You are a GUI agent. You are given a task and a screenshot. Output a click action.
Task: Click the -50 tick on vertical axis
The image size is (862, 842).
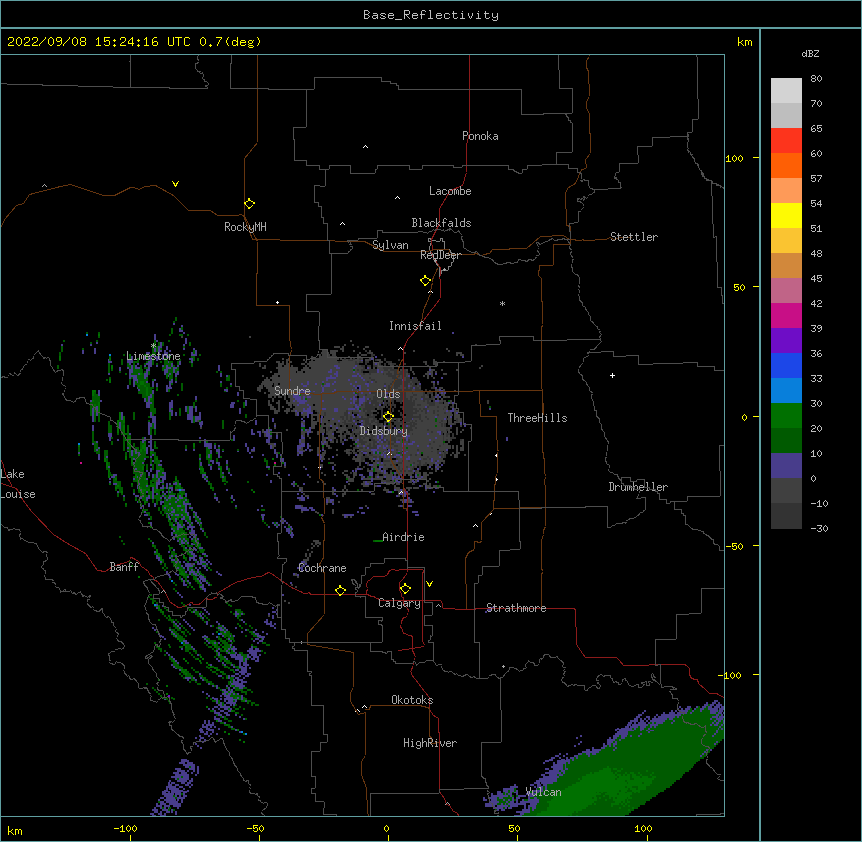(734, 546)
